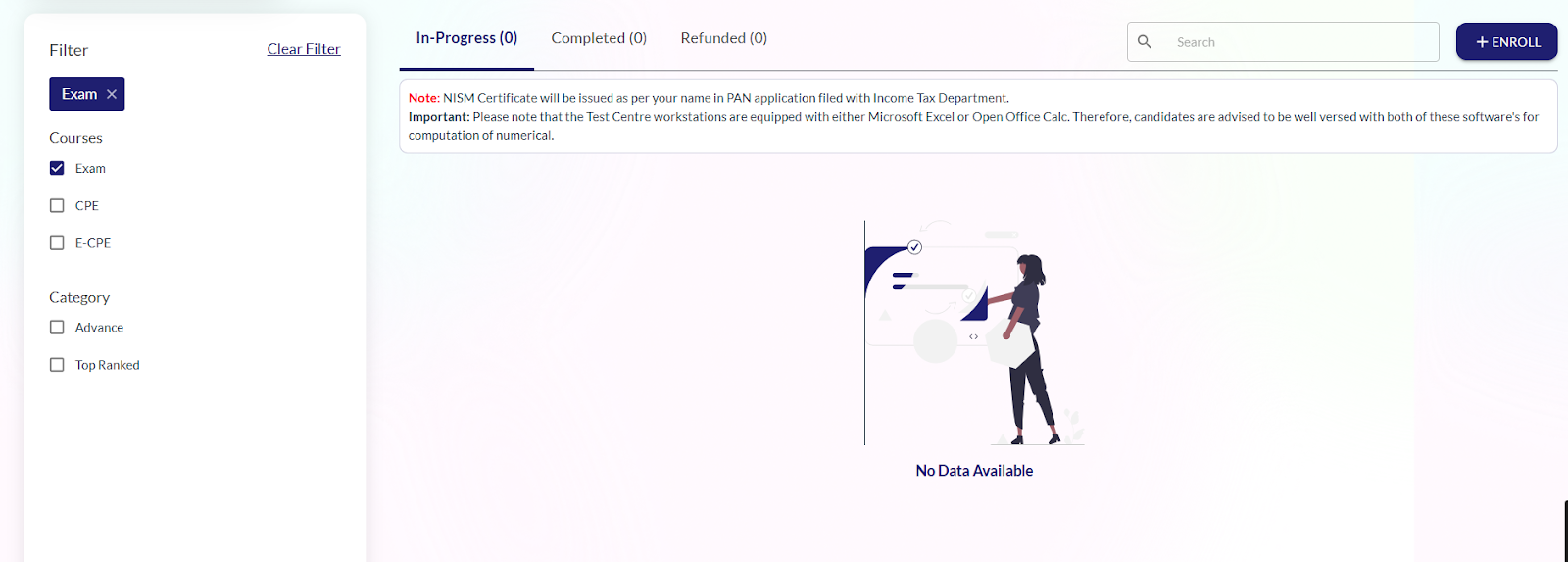Focus the Search input field
1568x562 pixels.
pos(1283,42)
